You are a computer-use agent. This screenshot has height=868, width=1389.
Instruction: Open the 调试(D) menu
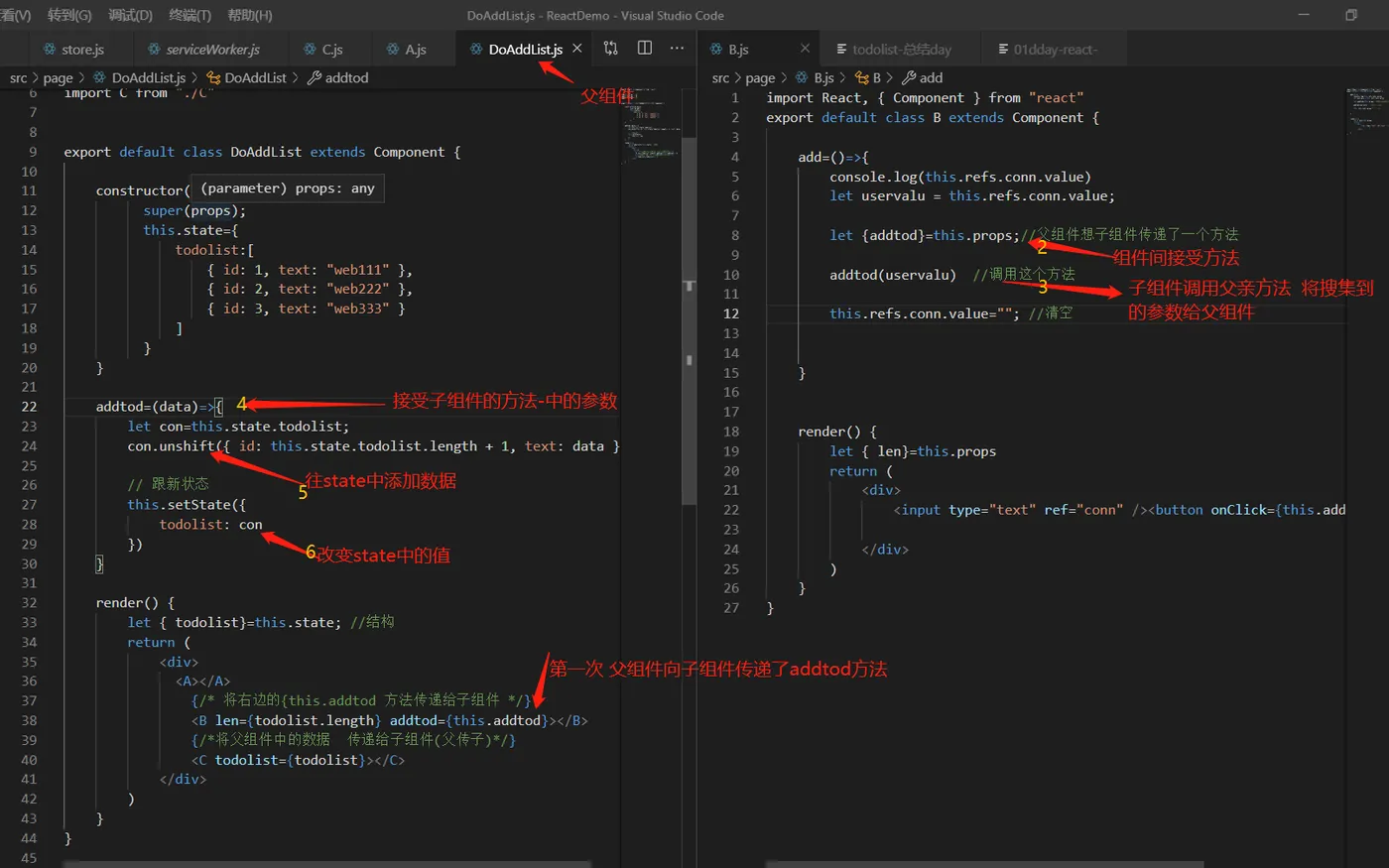pos(130,15)
